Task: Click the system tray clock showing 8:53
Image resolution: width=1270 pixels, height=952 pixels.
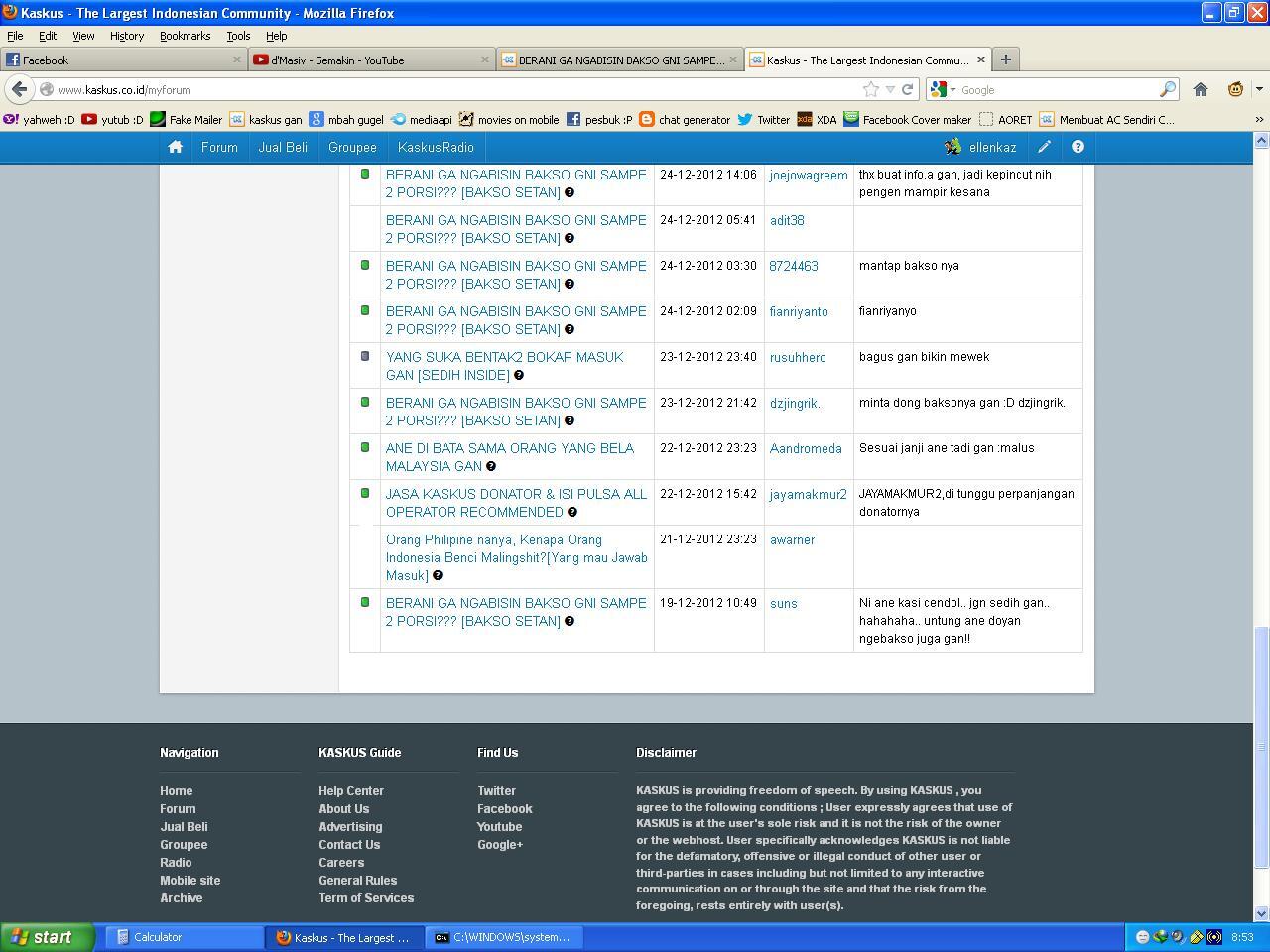Action: tap(1242, 937)
